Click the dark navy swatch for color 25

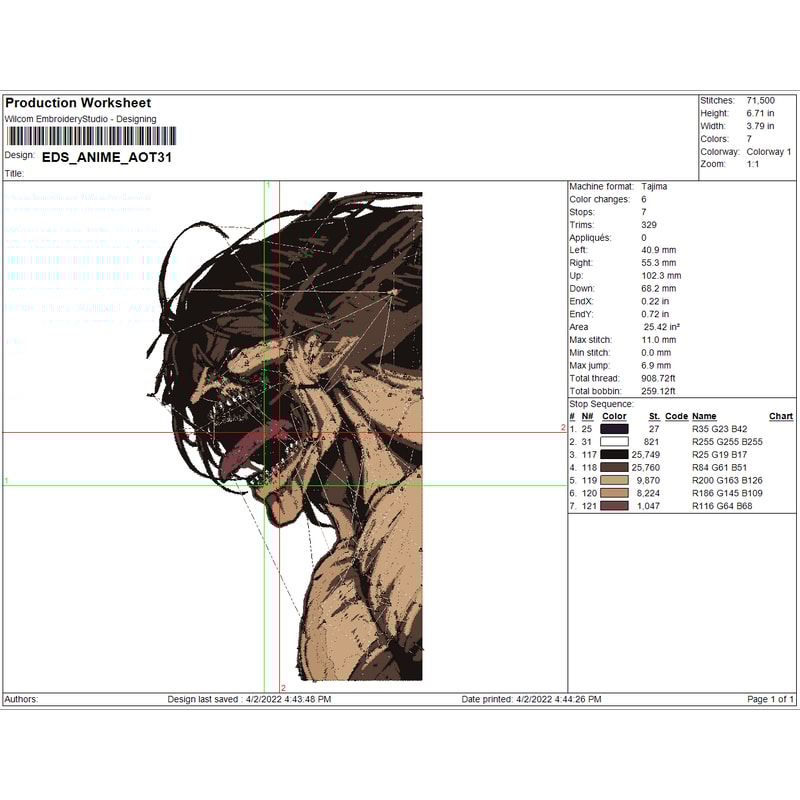614,428
